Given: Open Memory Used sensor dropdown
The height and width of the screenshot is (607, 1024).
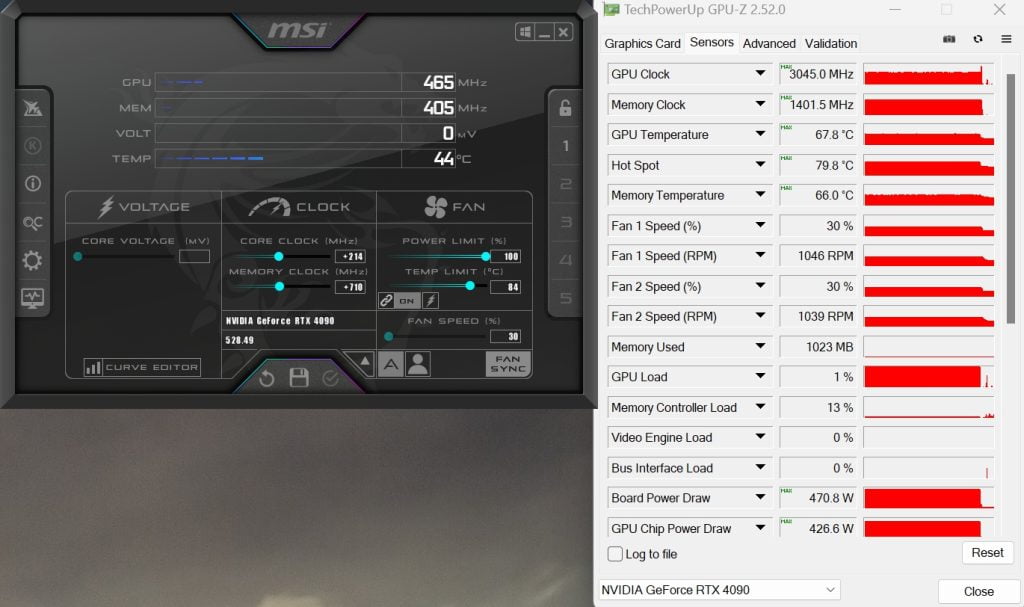Looking at the screenshot, I should click(760, 346).
